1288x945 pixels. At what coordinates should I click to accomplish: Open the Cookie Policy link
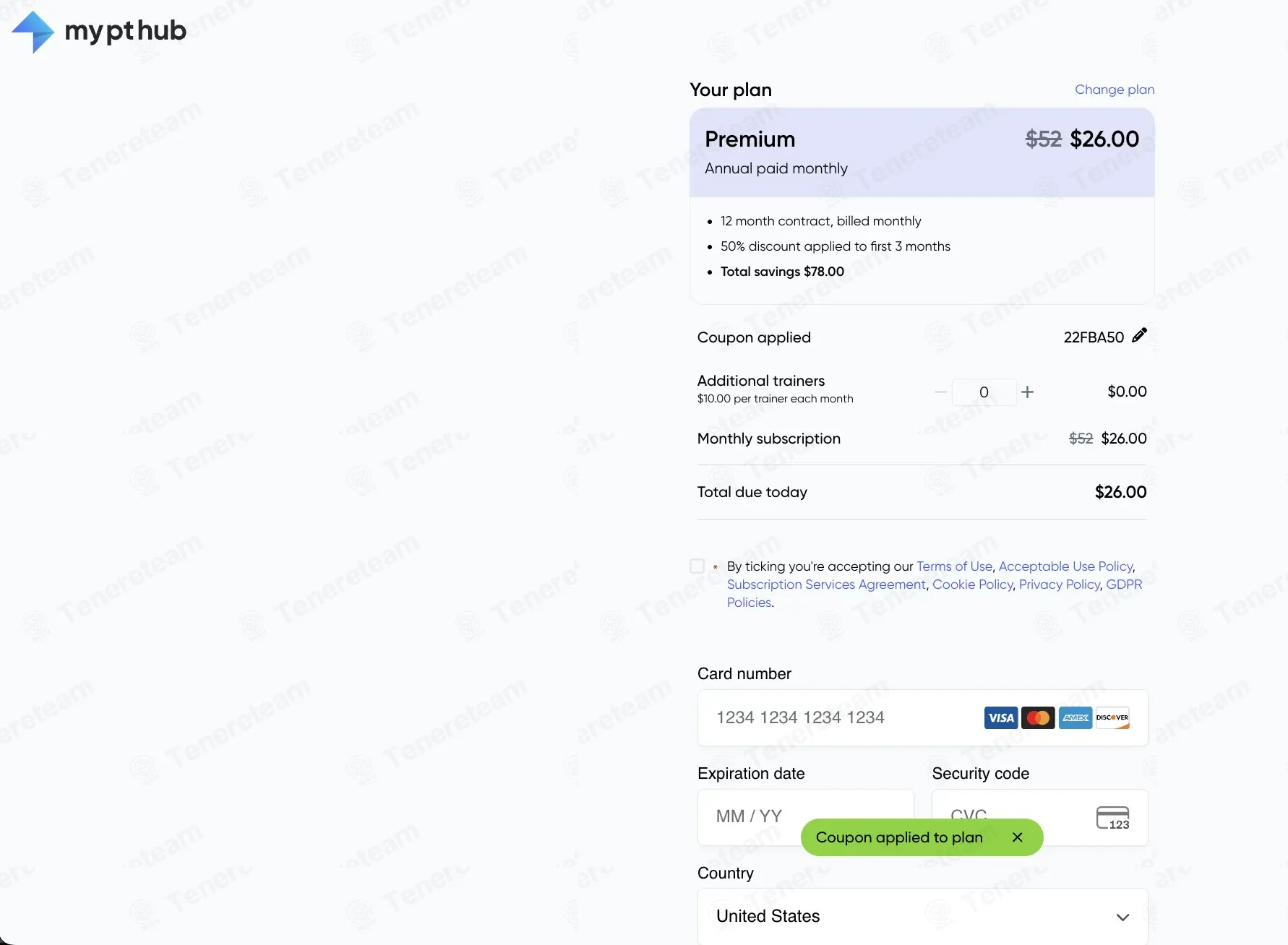(x=972, y=584)
